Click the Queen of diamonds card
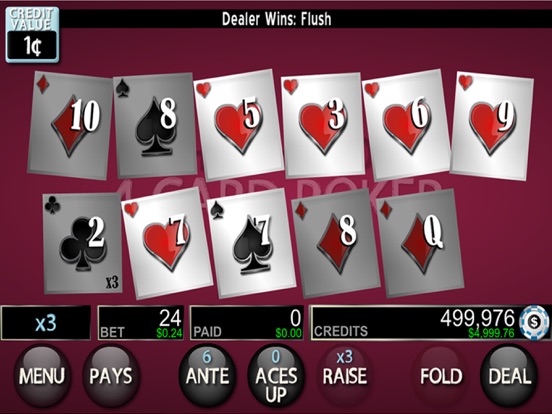 point(420,243)
